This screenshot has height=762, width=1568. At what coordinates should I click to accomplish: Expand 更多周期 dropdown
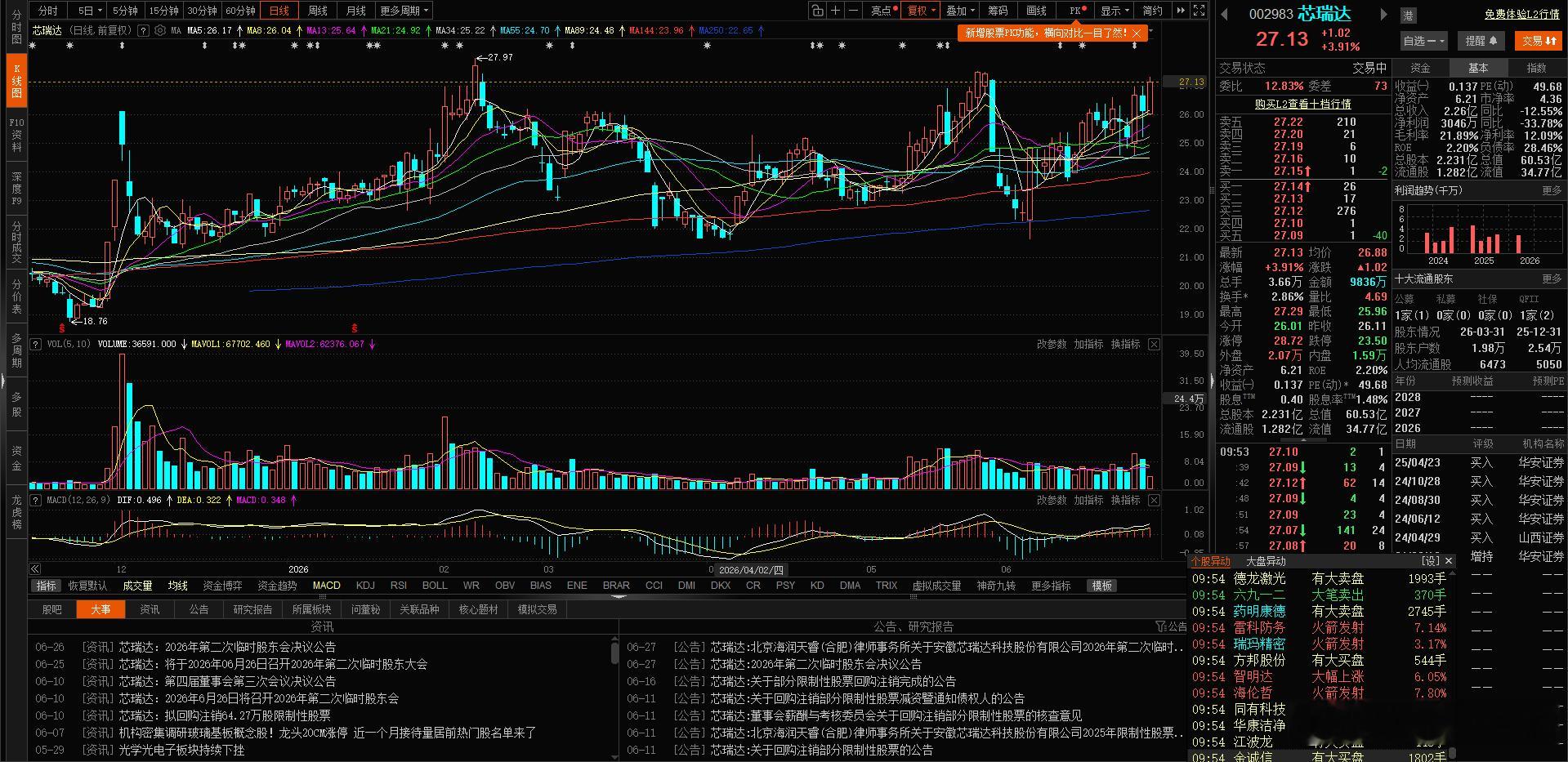click(x=404, y=11)
